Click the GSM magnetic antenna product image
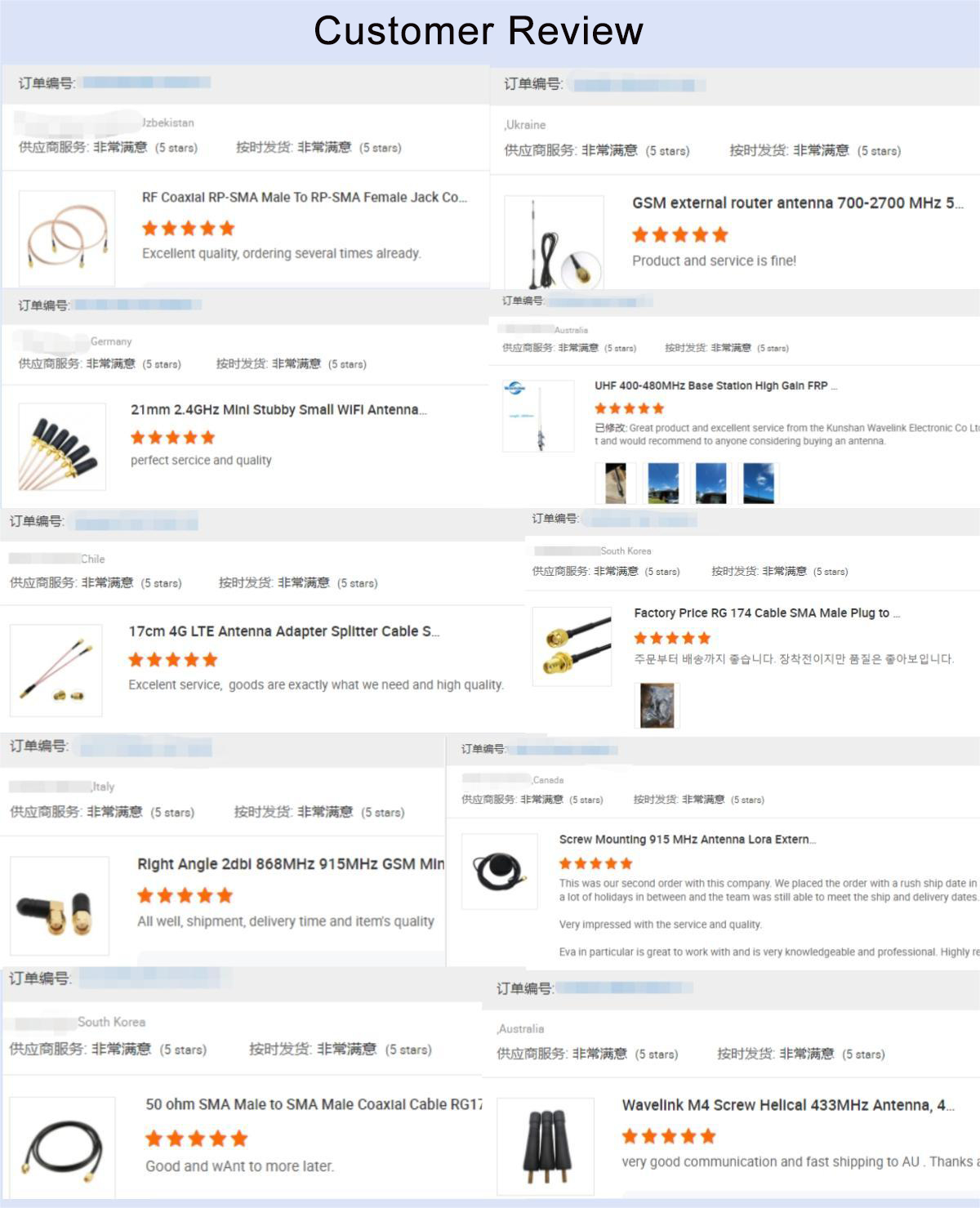 (x=554, y=242)
